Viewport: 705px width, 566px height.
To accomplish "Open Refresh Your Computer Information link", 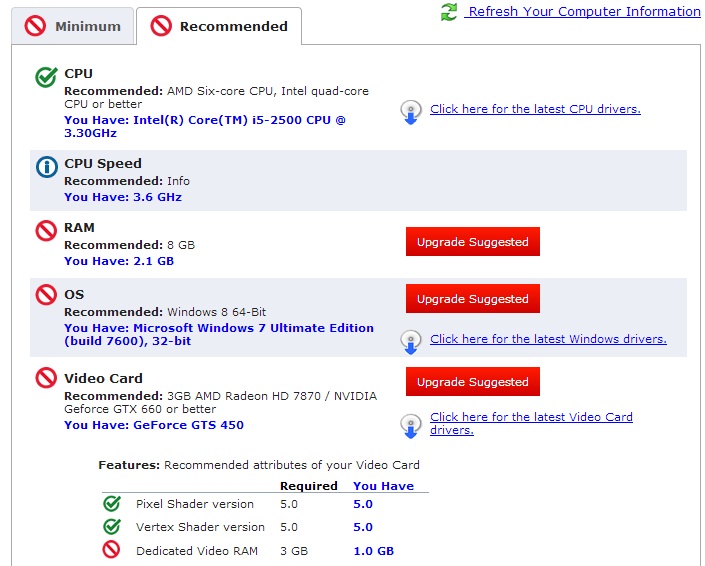I will (x=583, y=11).
